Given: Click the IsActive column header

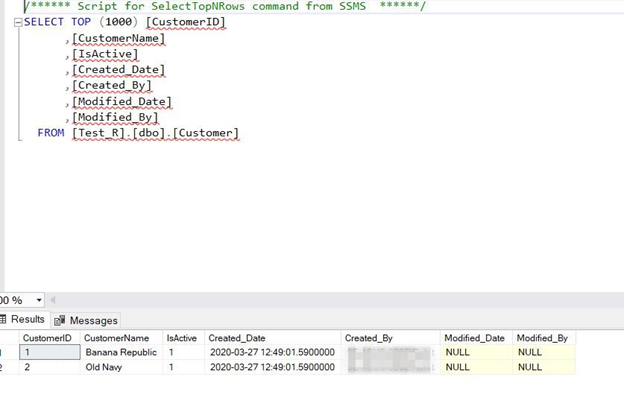Looking at the screenshot, I should (181, 338).
